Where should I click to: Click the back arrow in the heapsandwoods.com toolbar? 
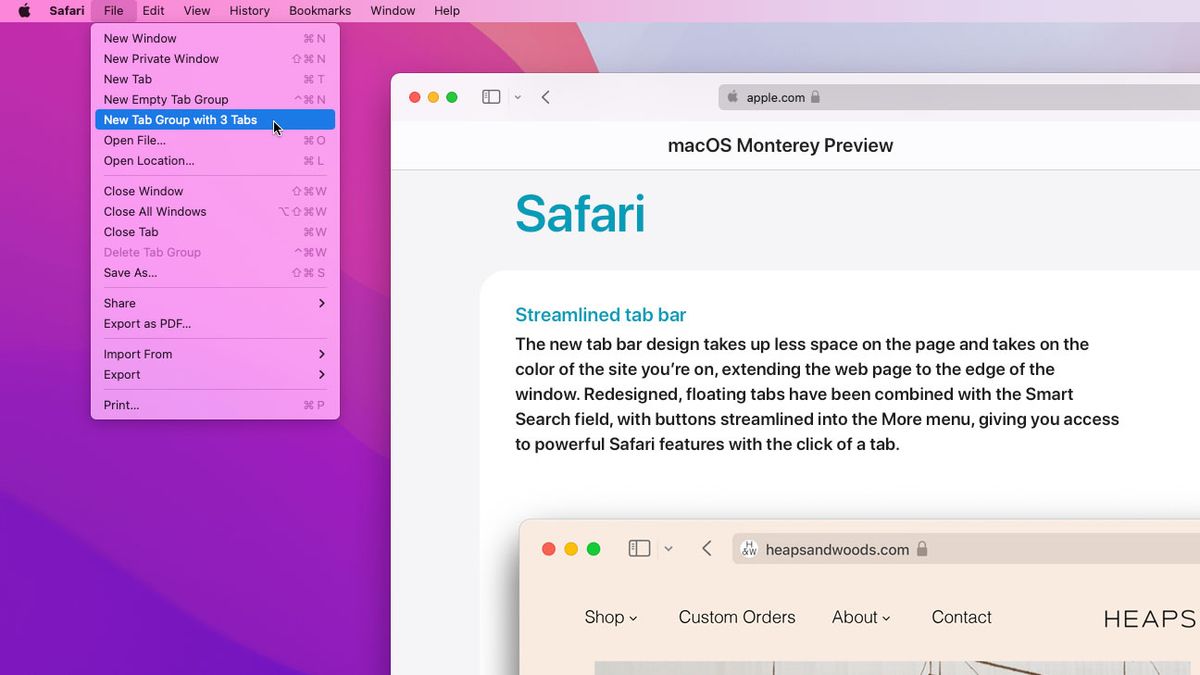[706, 548]
